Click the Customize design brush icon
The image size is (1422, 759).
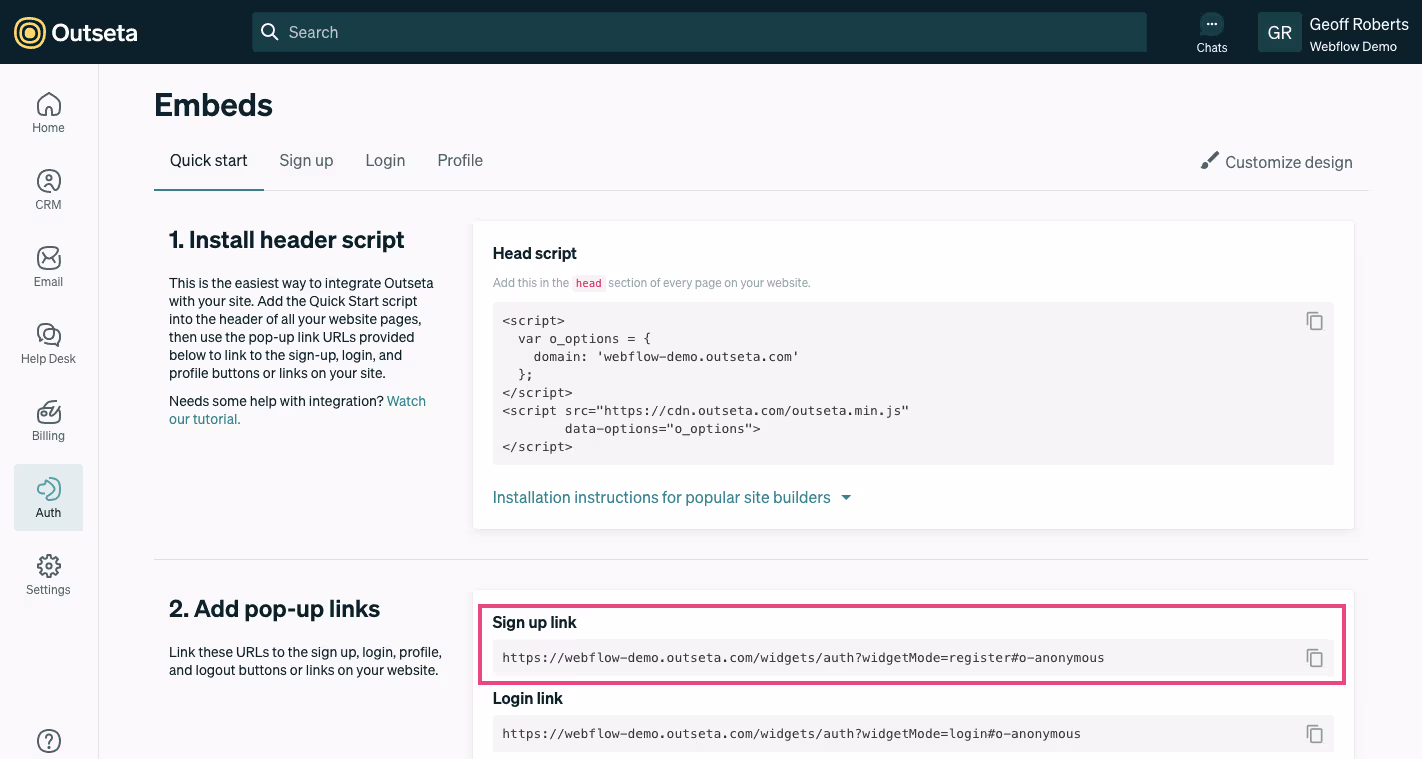click(x=1210, y=161)
